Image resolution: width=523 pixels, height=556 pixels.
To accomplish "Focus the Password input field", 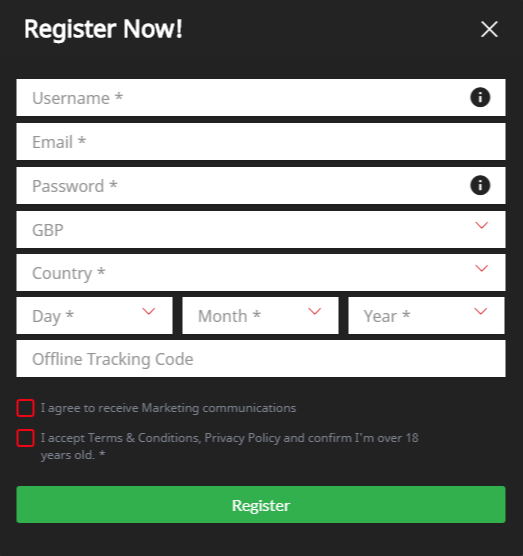I will (x=261, y=185).
